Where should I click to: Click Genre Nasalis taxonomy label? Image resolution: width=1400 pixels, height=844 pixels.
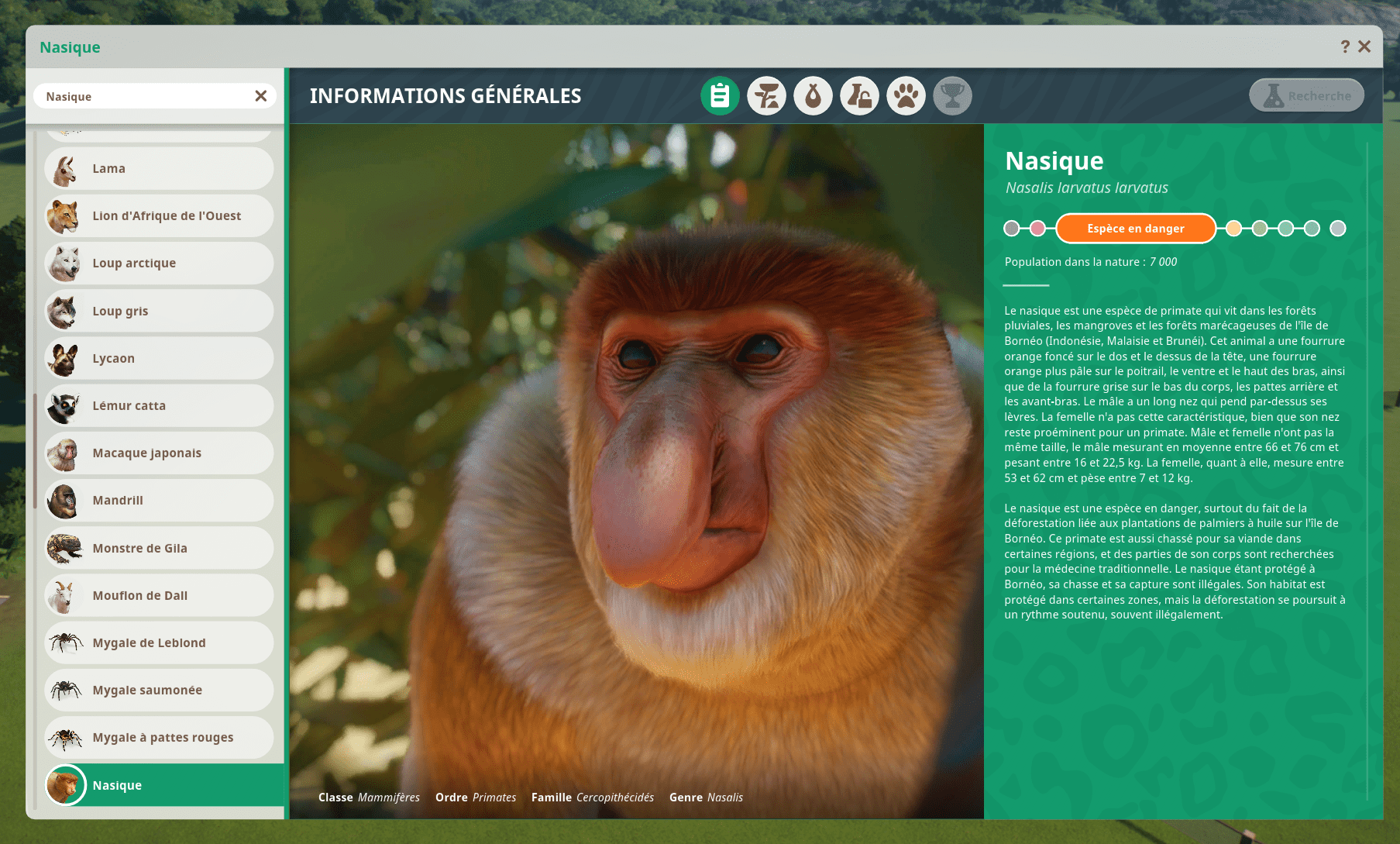coord(706,797)
